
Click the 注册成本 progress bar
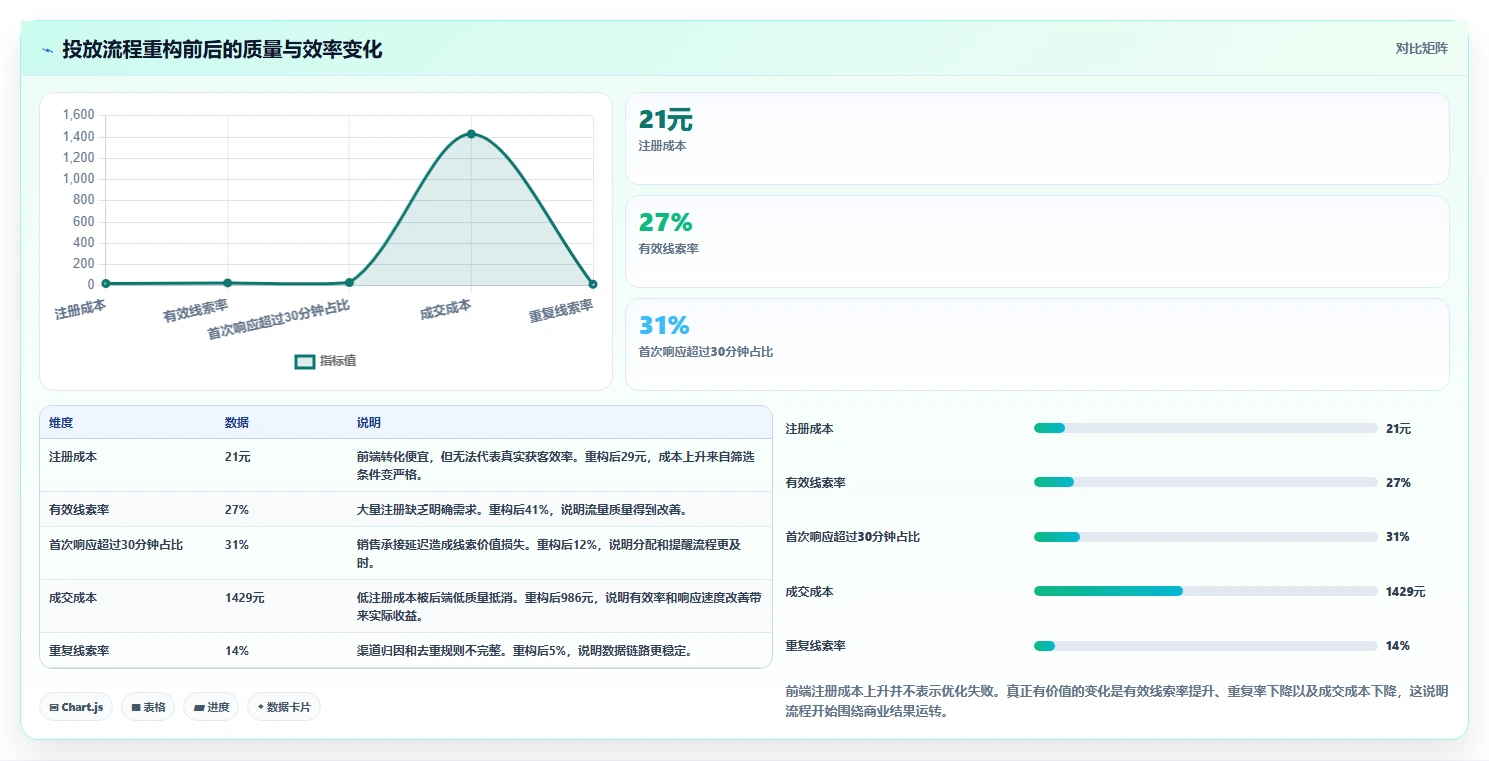[x=1205, y=428]
